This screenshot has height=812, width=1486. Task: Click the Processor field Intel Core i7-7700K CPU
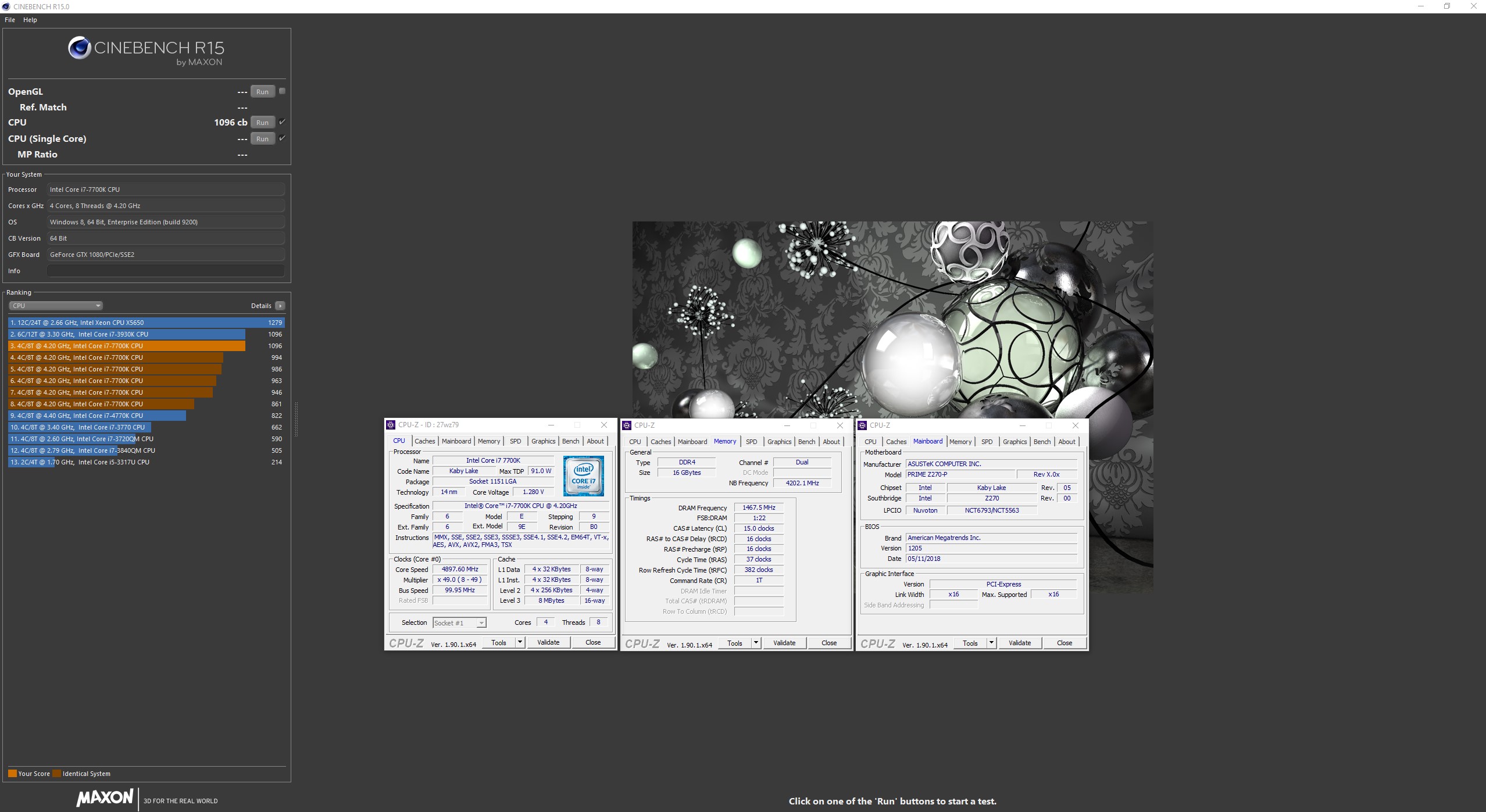click(x=166, y=189)
